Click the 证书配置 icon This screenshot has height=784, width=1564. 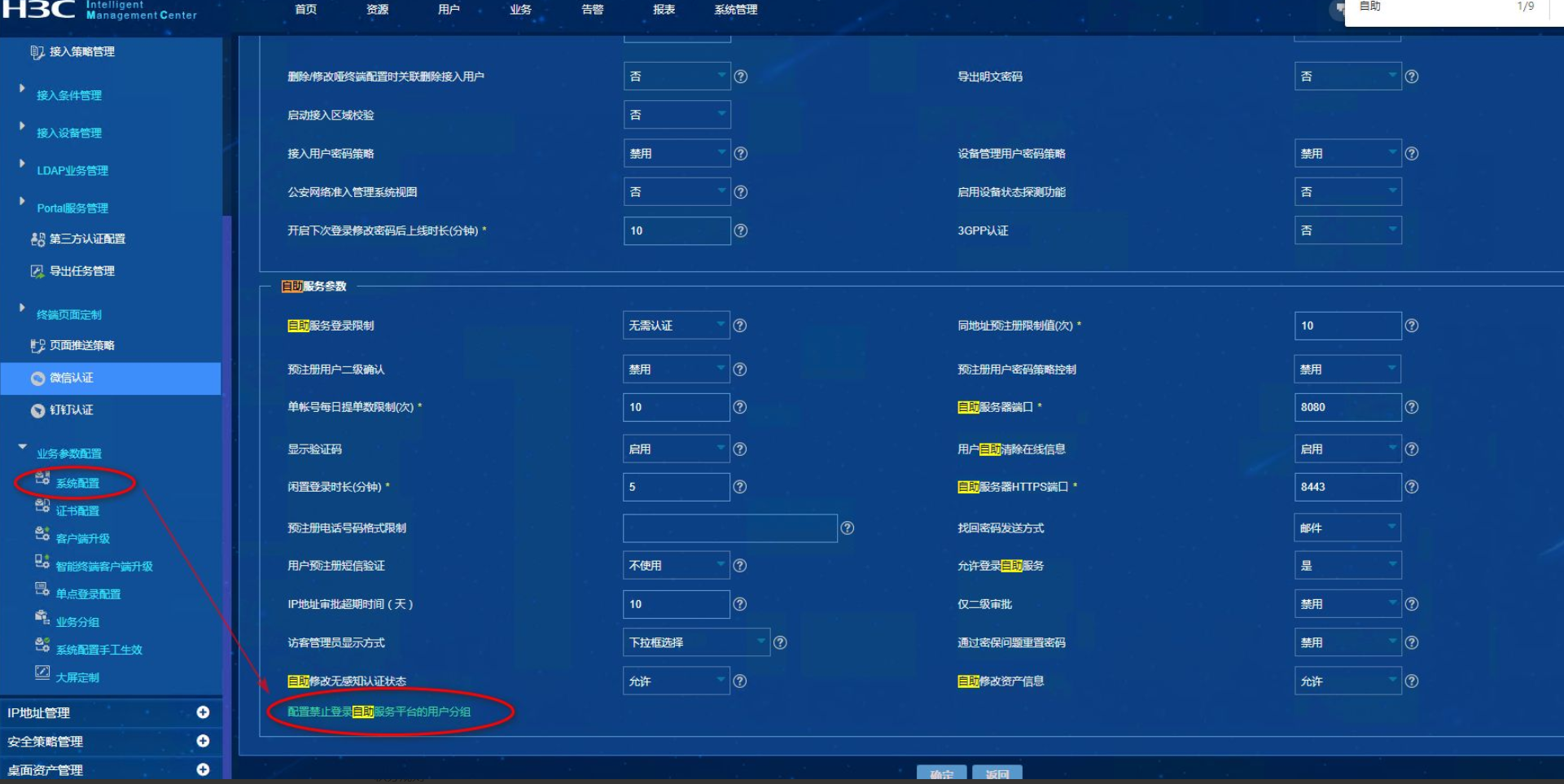point(42,506)
